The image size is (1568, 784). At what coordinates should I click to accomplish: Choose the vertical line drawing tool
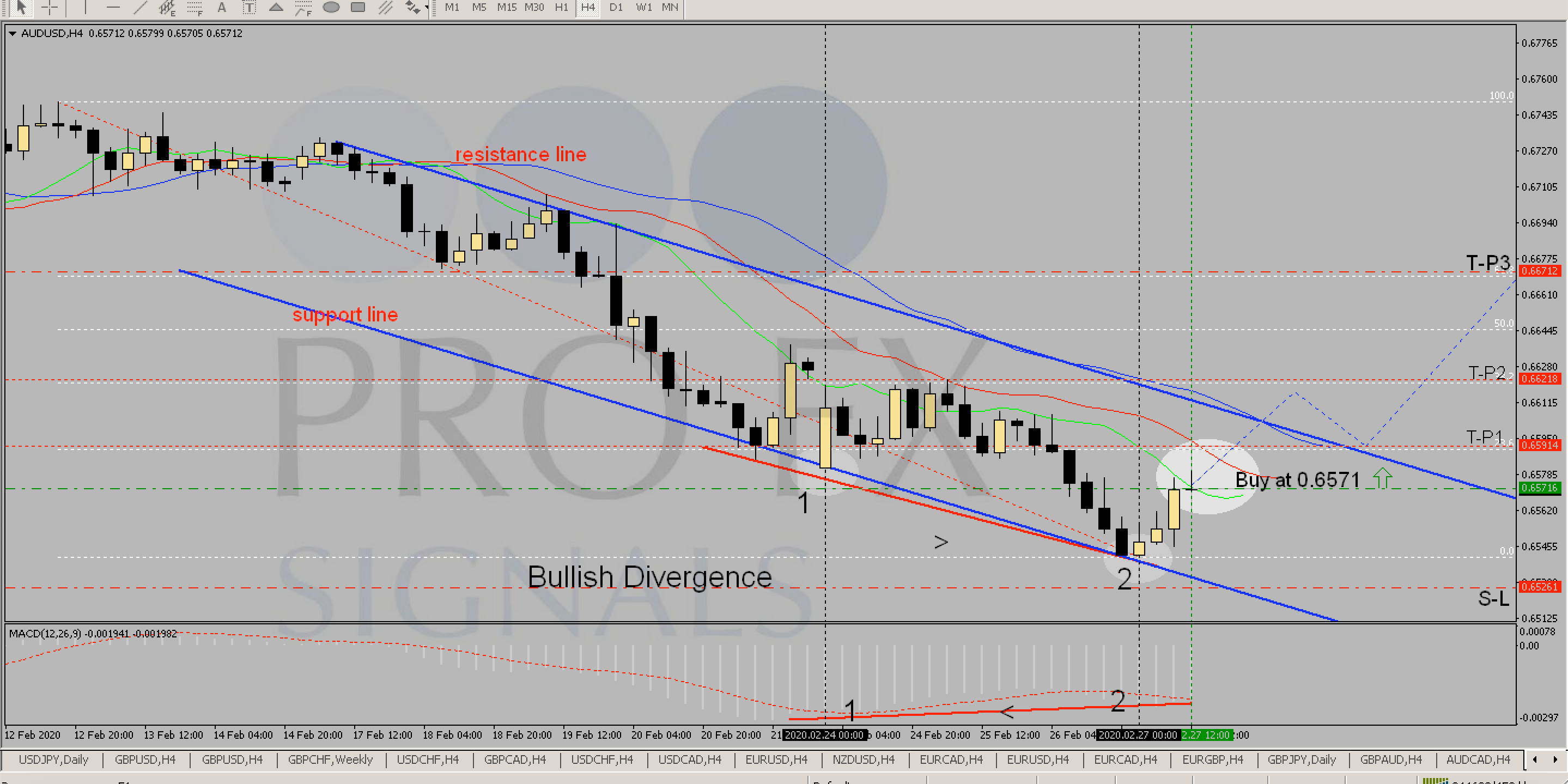pos(85,7)
